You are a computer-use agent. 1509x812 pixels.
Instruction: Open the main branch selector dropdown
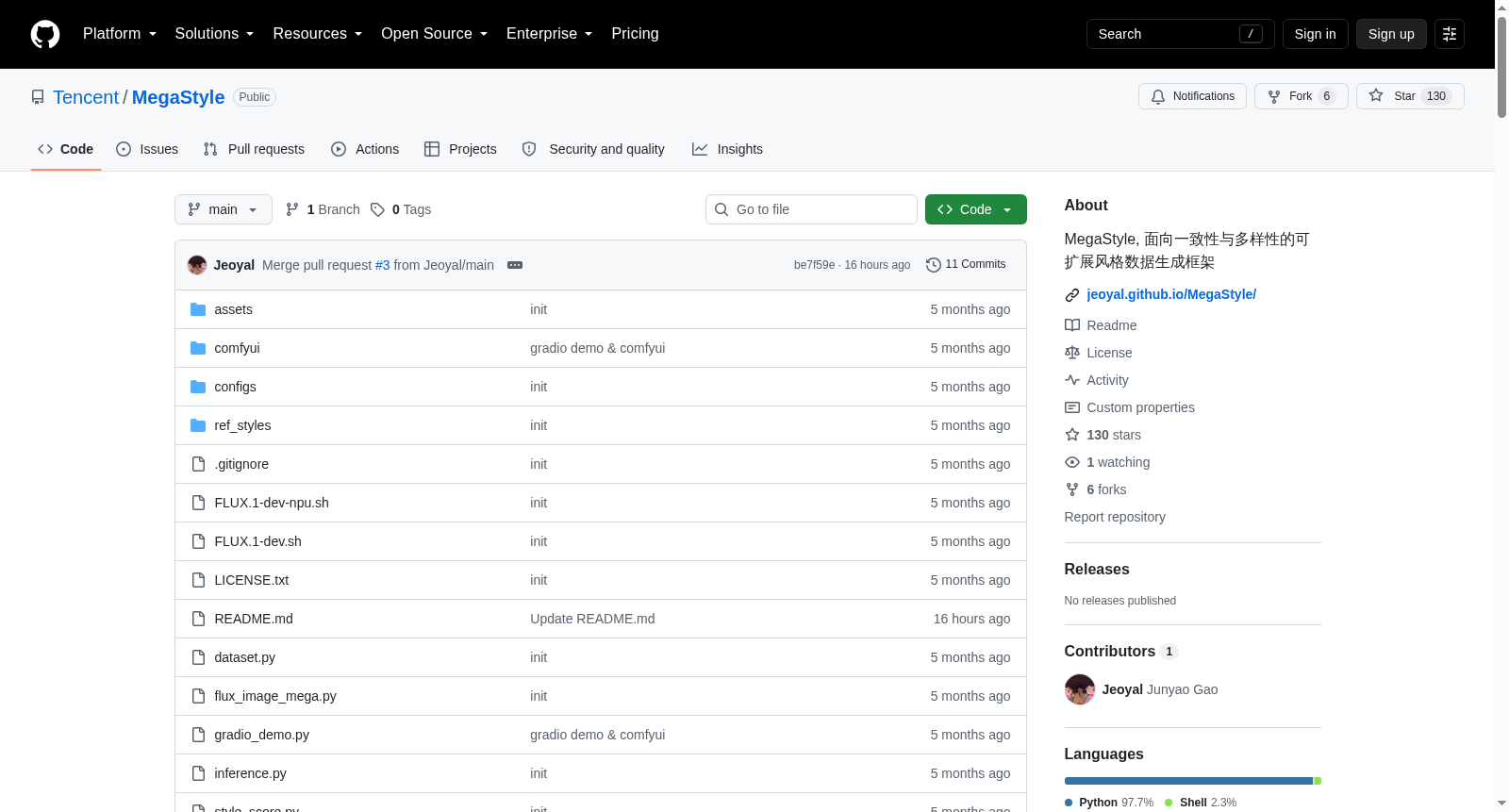point(224,209)
